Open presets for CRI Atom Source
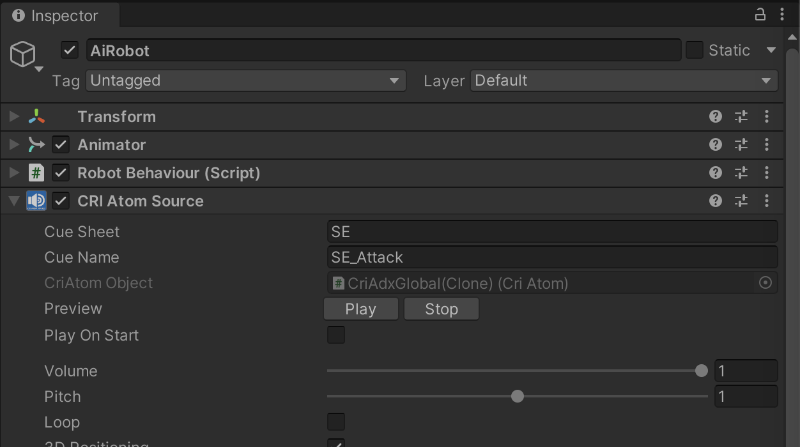Image resolution: width=800 pixels, height=447 pixels. pos(741,201)
